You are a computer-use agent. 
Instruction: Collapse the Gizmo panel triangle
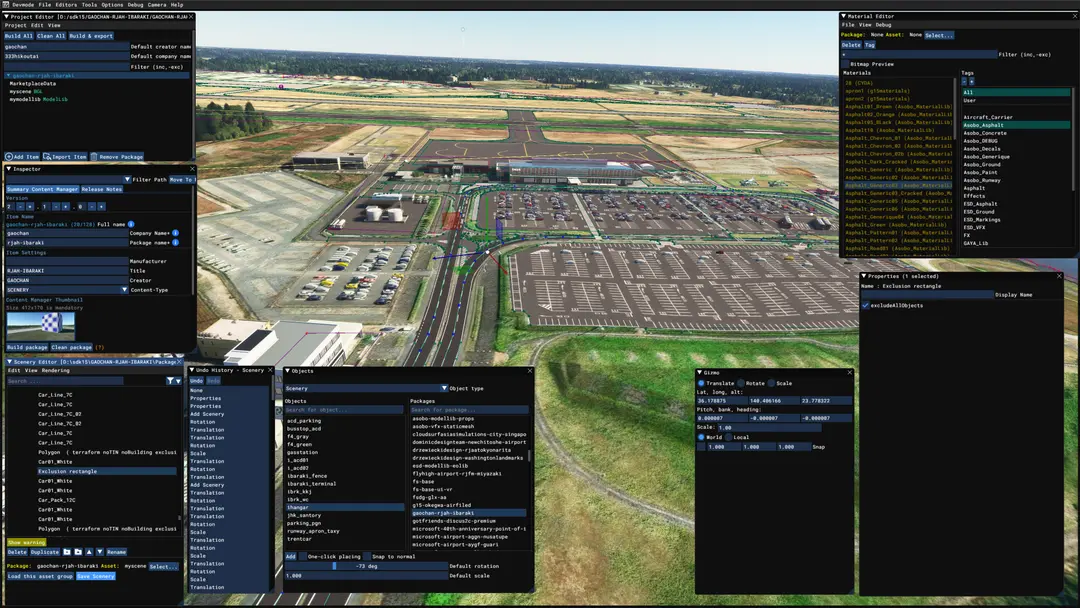pyautogui.click(x=700, y=372)
